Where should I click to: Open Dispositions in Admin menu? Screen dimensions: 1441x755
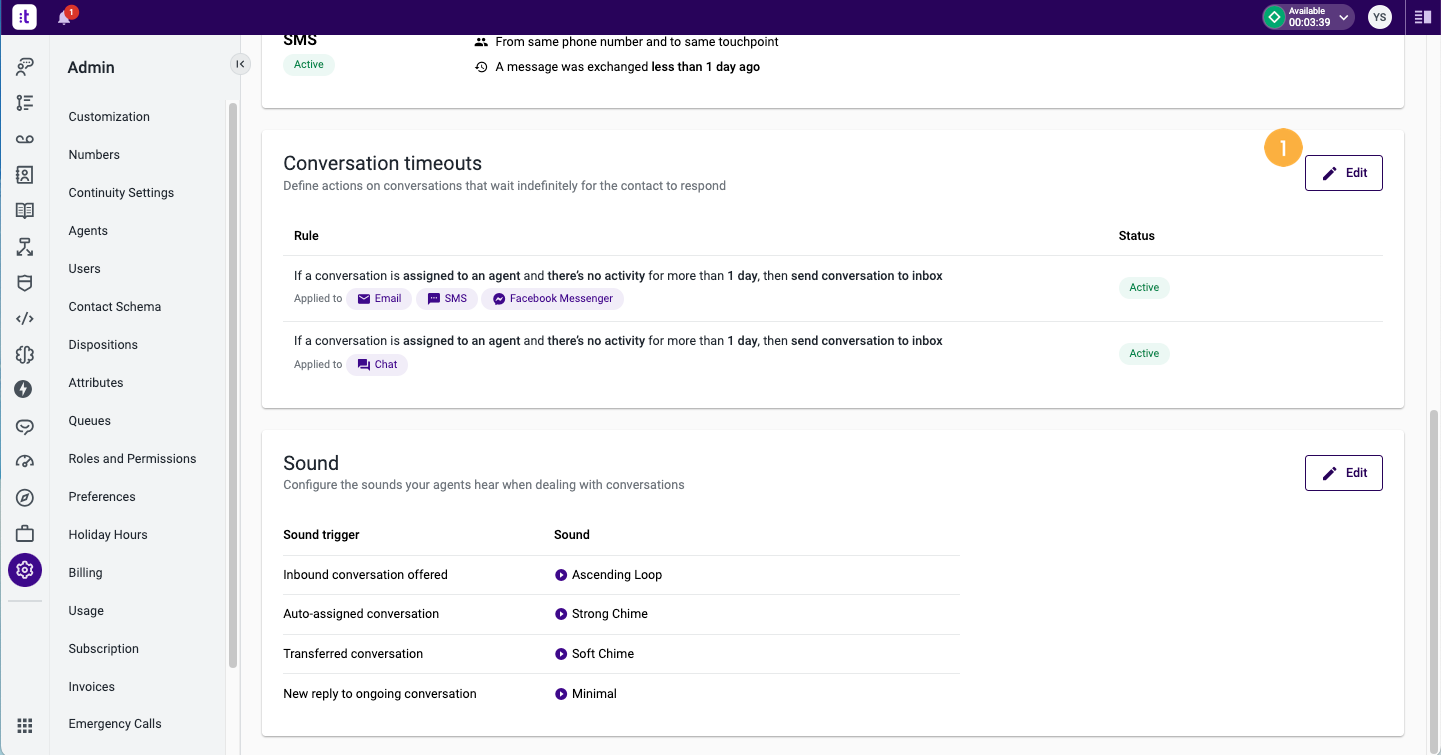103,345
